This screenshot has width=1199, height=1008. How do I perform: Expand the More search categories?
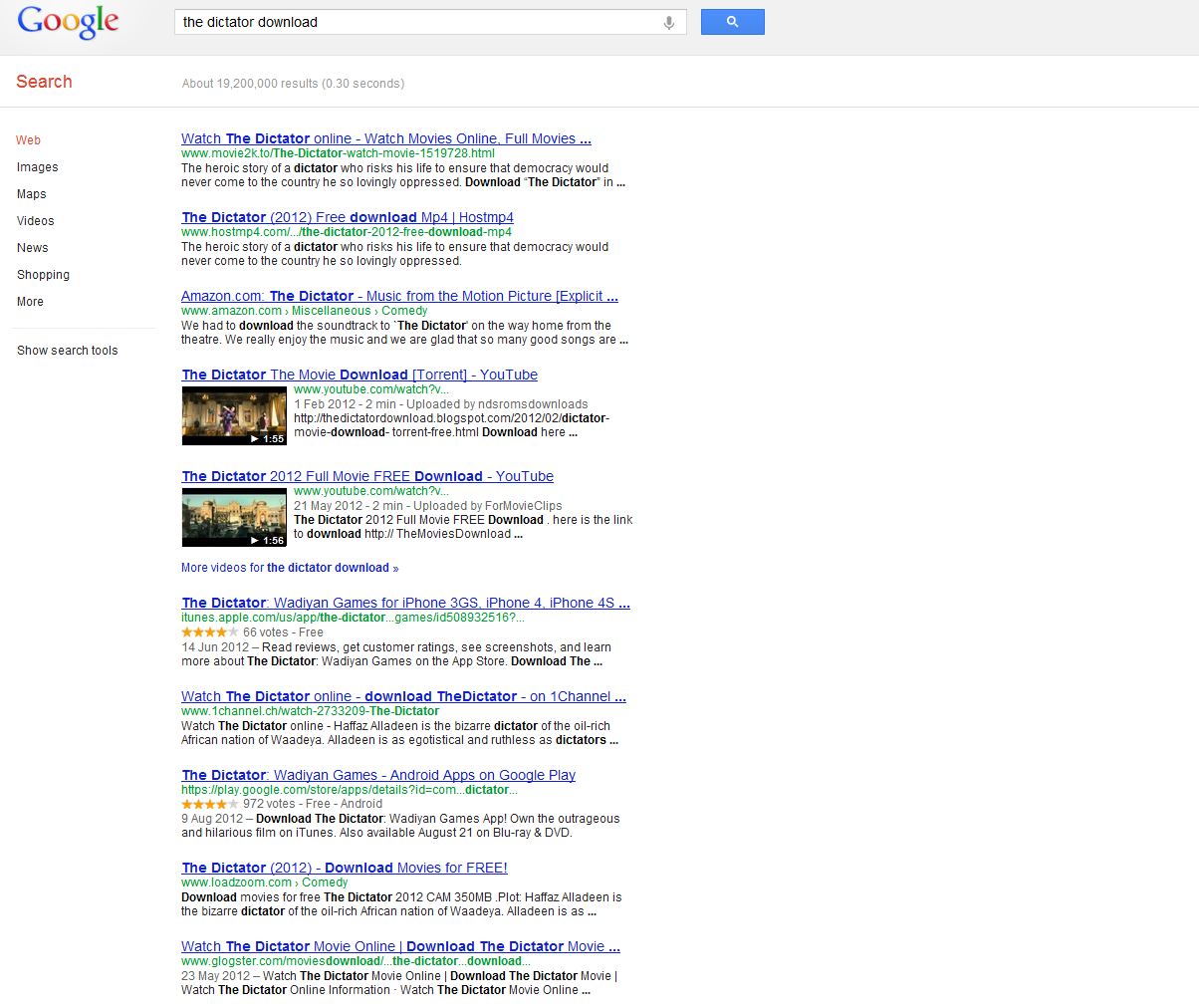pyautogui.click(x=31, y=302)
